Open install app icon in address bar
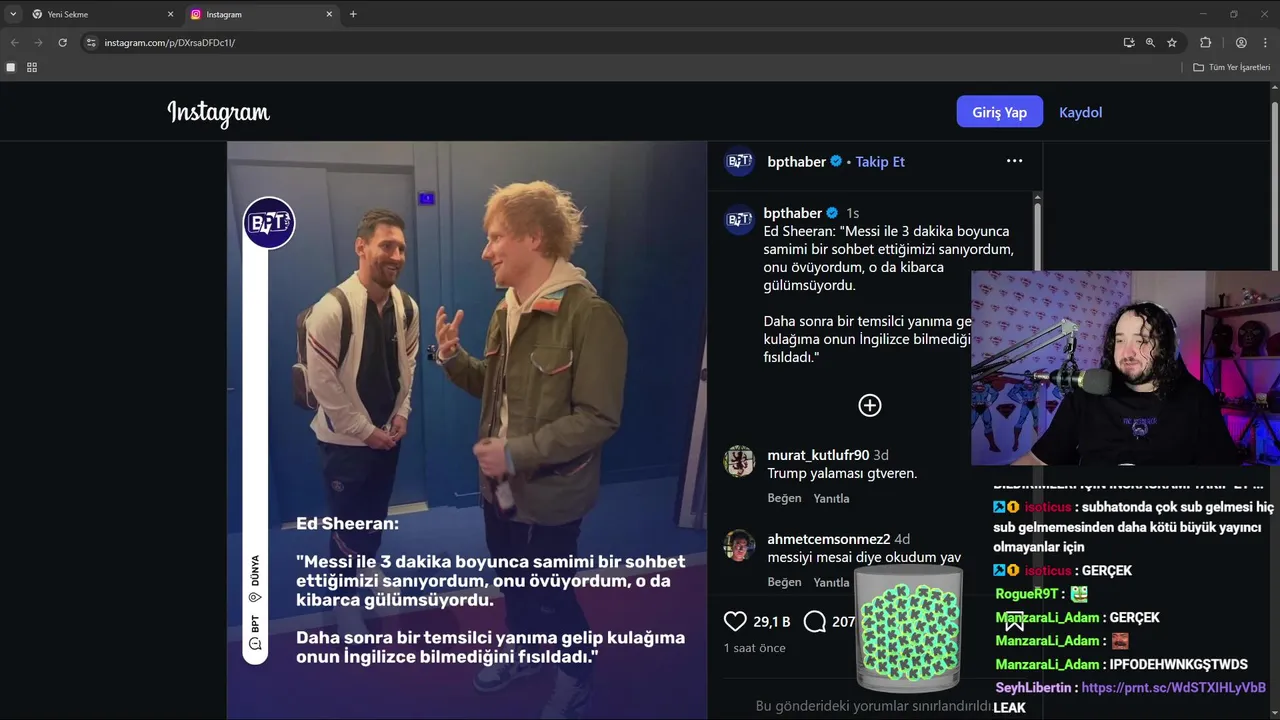This screenshot has width=1280, height=720. [x=1128, y=43]
